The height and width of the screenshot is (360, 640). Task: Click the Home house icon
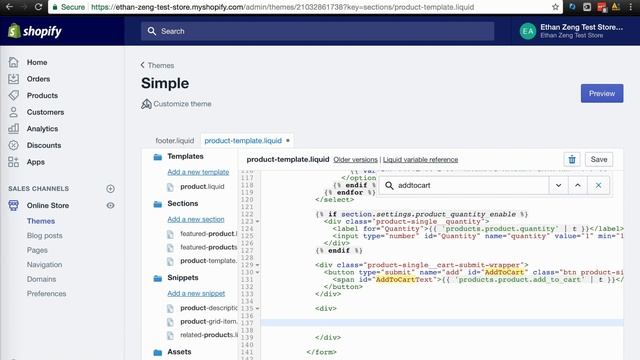[13, 62]
